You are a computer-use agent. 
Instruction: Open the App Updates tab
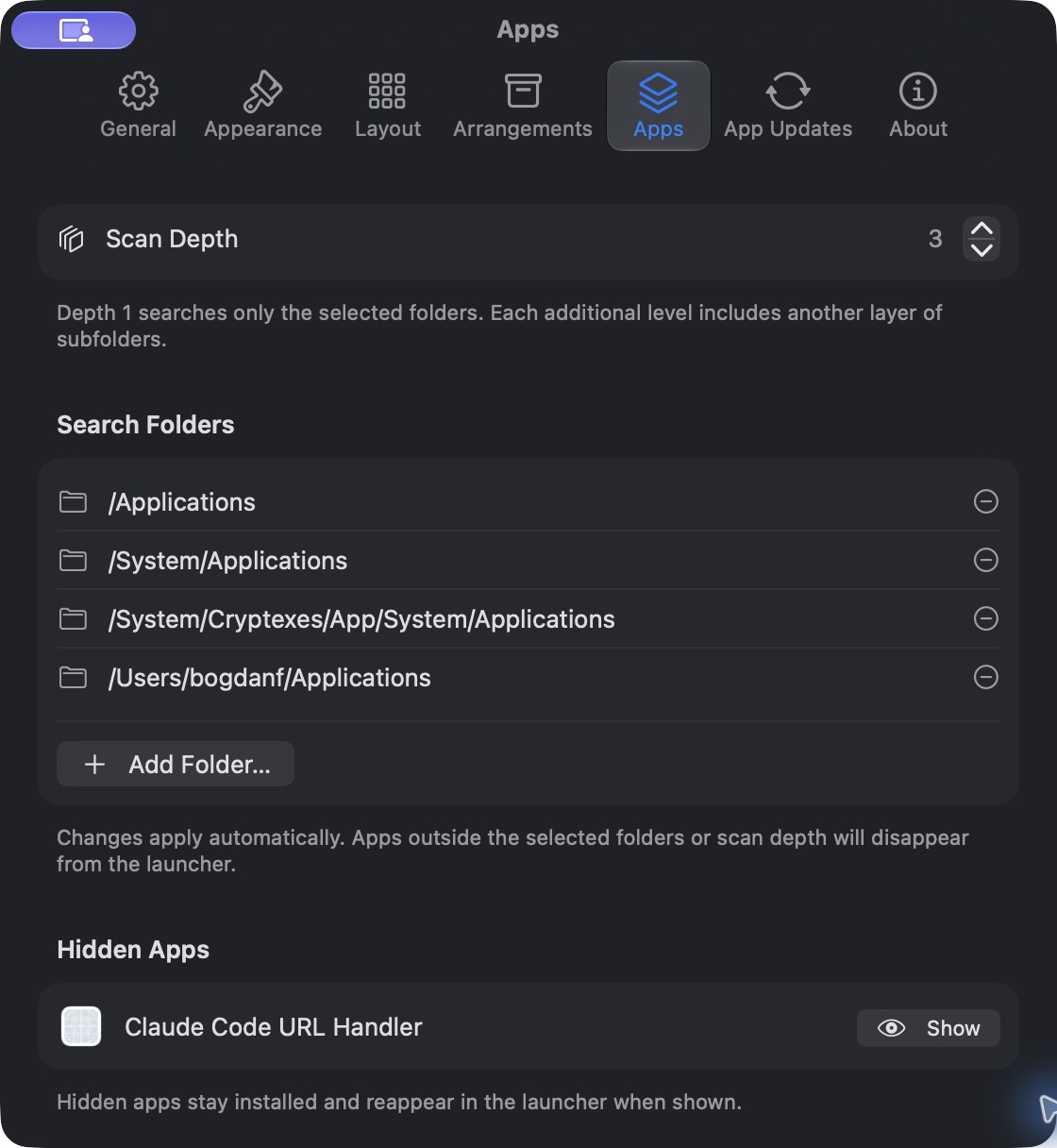787,106
